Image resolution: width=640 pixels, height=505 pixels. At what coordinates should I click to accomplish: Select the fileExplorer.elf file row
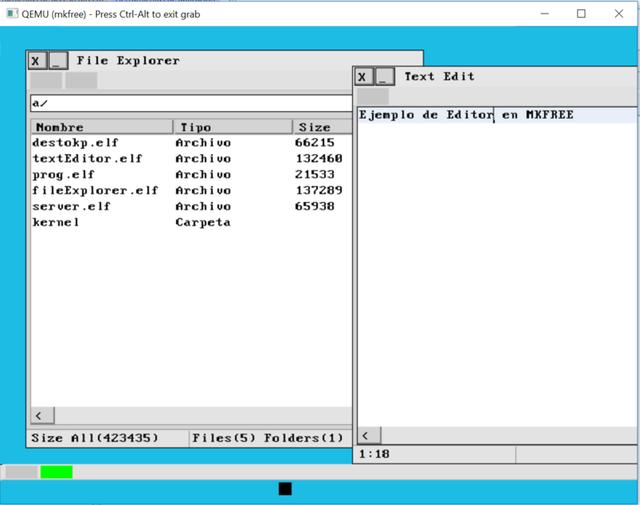[x=191, y=190]
